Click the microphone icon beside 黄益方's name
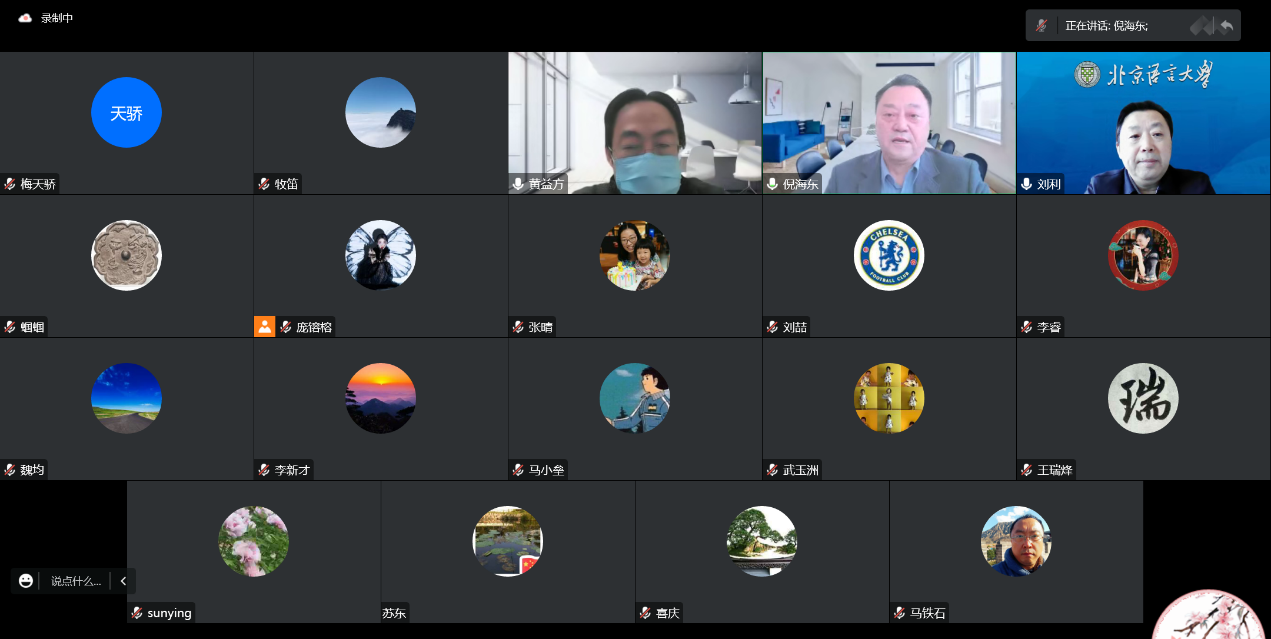The image size is (1271, 639). 518,184
